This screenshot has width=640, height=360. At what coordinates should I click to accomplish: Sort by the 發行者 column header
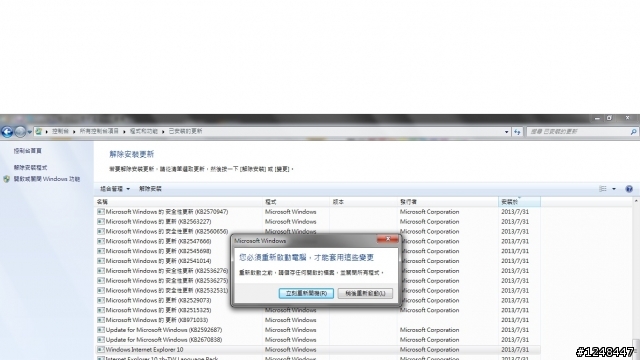[448, 202]
